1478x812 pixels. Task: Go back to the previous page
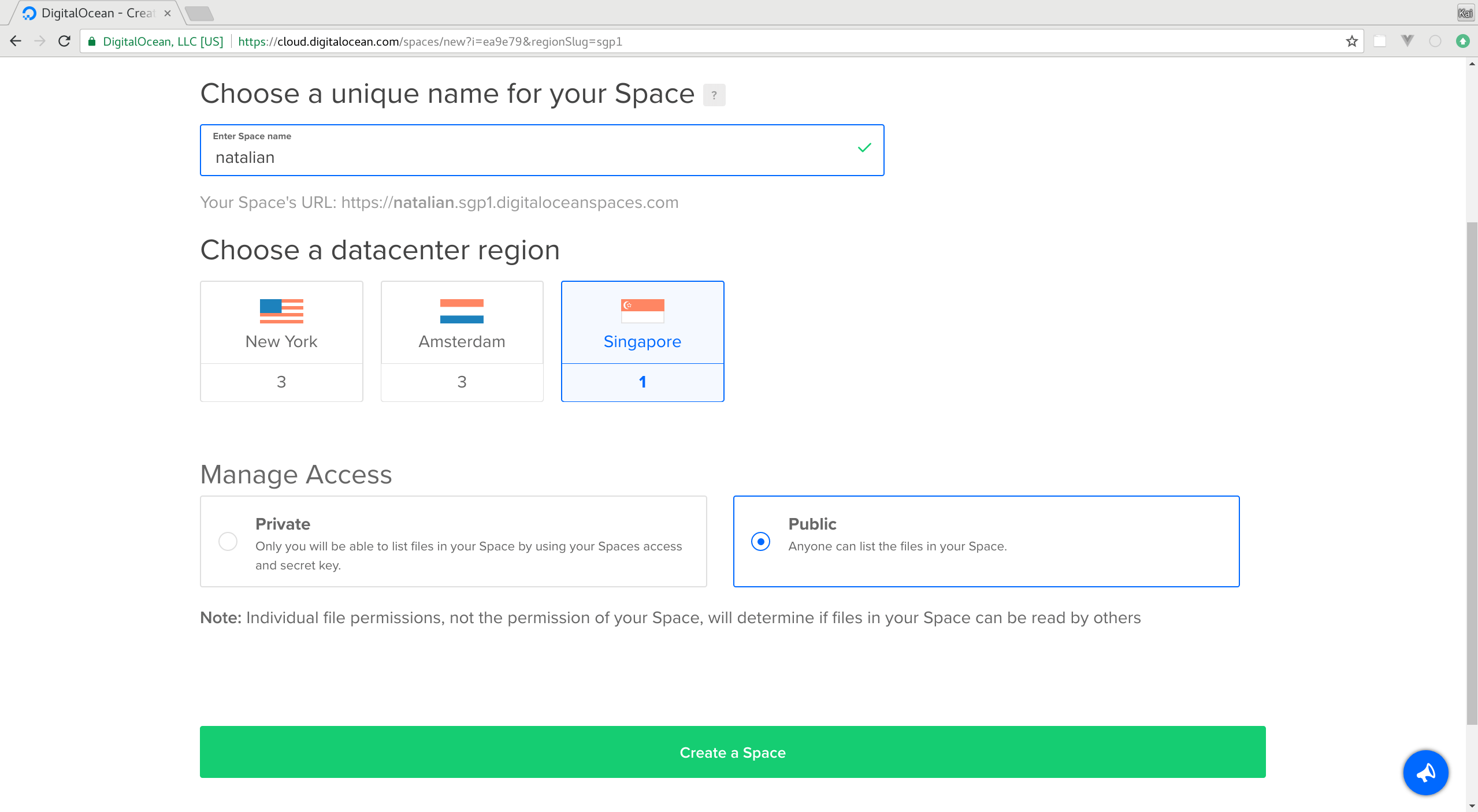click(16, 41)
